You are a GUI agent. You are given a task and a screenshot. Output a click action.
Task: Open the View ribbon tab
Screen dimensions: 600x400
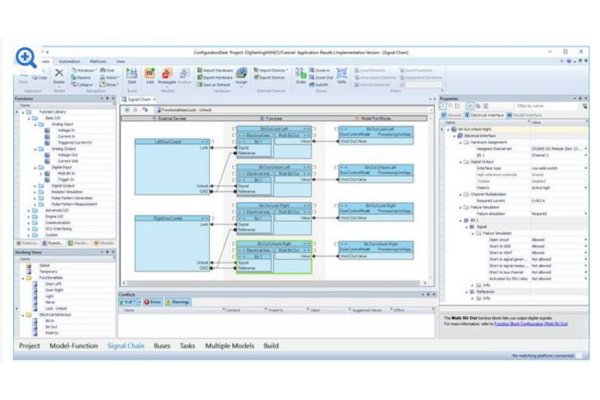coord(121,61)
